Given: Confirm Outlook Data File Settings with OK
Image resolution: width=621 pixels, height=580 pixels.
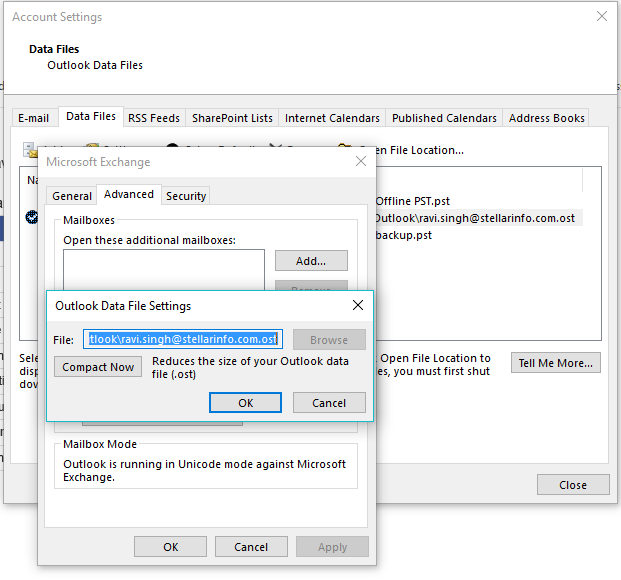Looking at the screenshot, I should click(x=246, y=403).
